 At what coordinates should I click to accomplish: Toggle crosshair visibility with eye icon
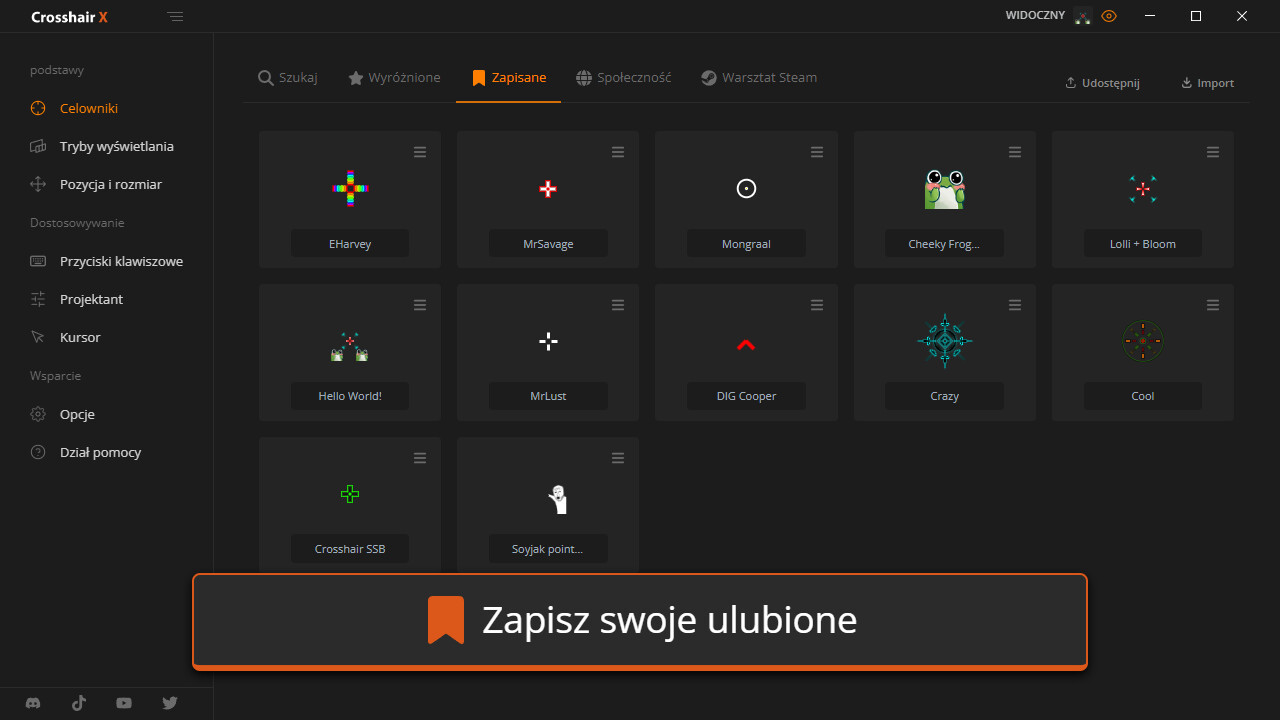point(1108,16)
